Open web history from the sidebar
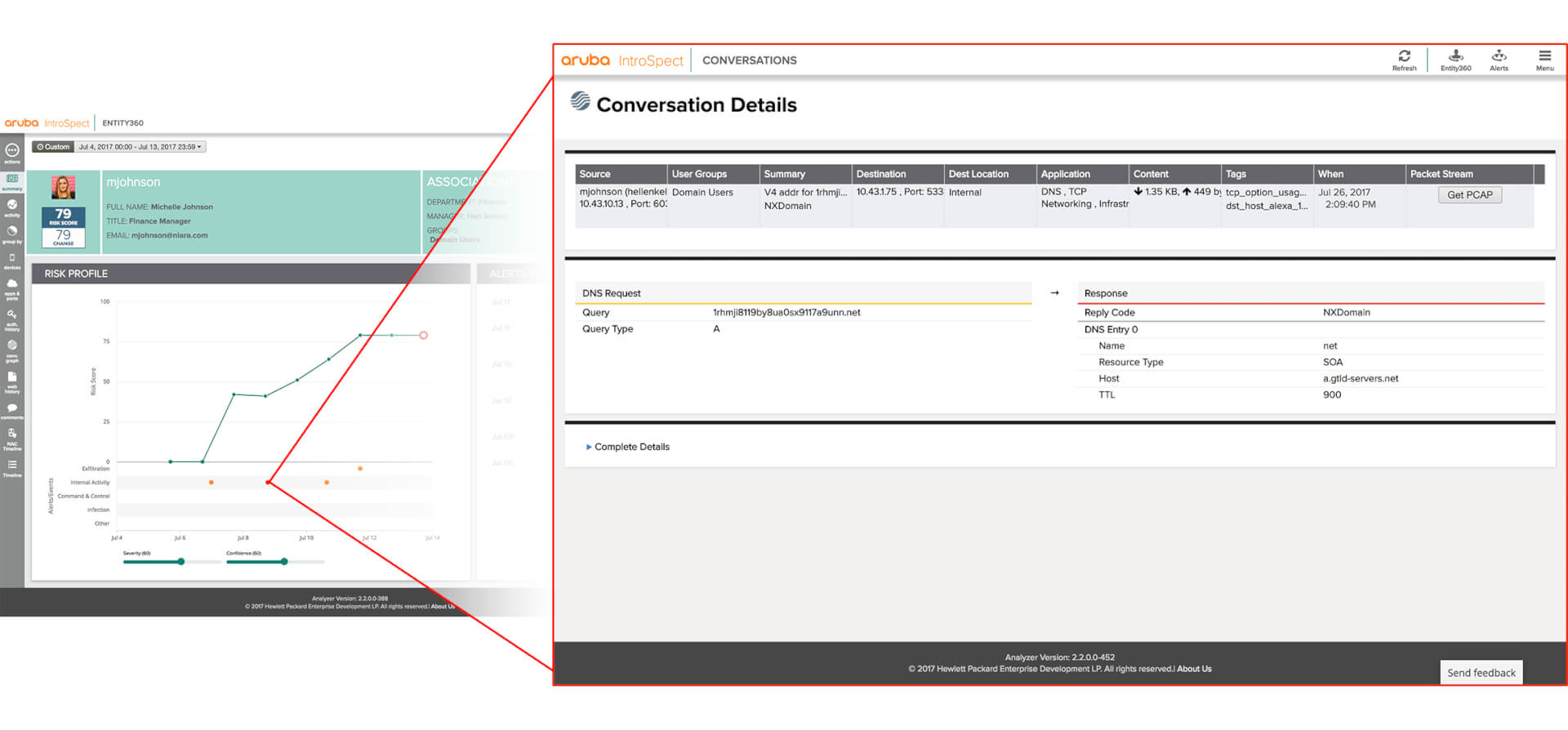 coord(12,380)
